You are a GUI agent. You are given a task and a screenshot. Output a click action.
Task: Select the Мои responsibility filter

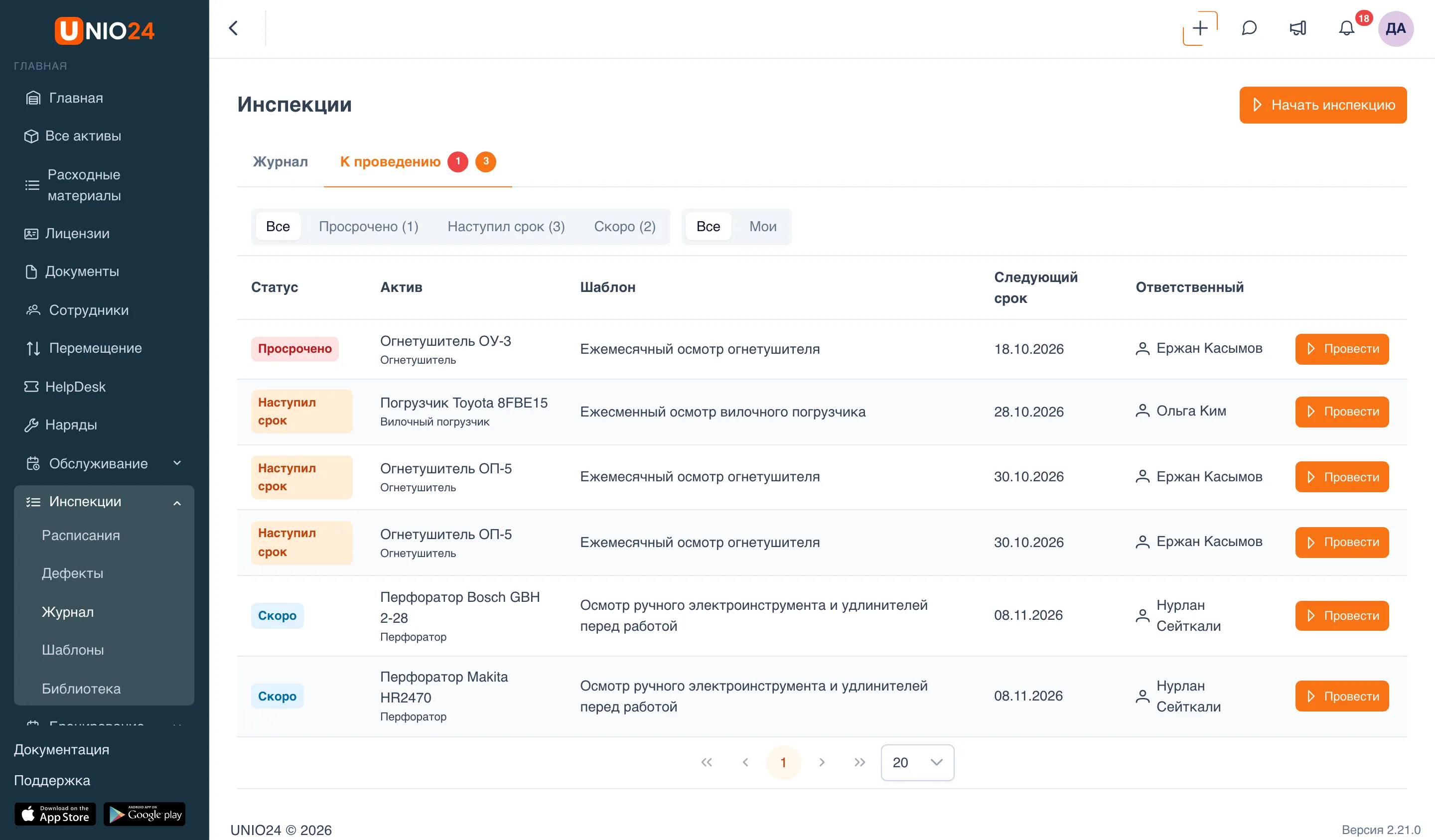[x=762, y=226]
